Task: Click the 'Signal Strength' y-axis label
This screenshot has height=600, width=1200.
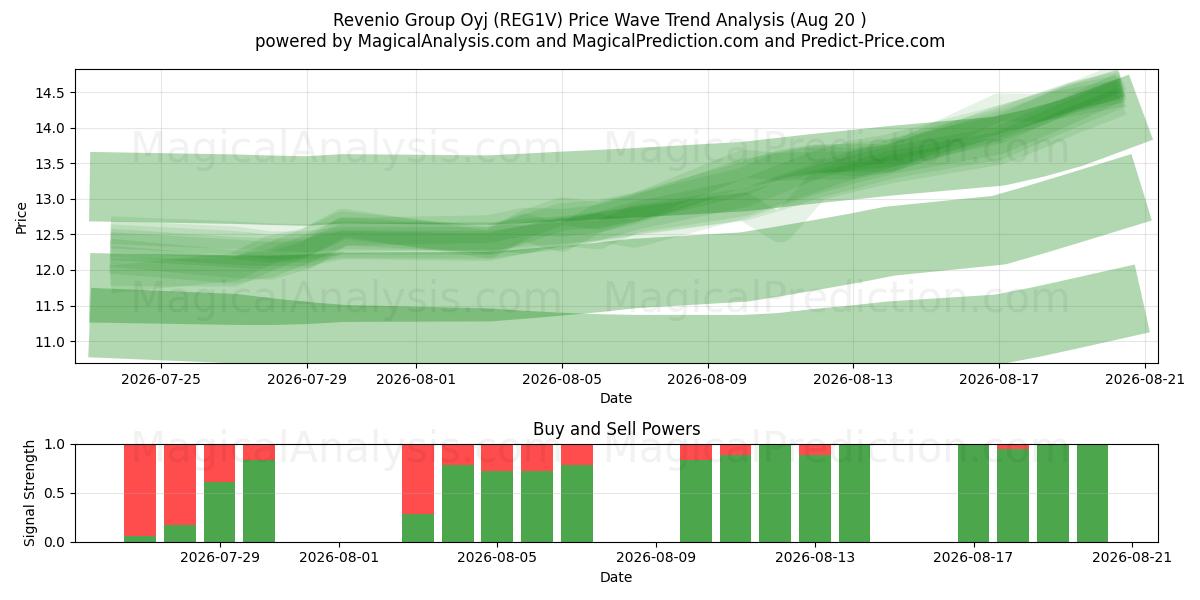Action: [x=30, y=493]
